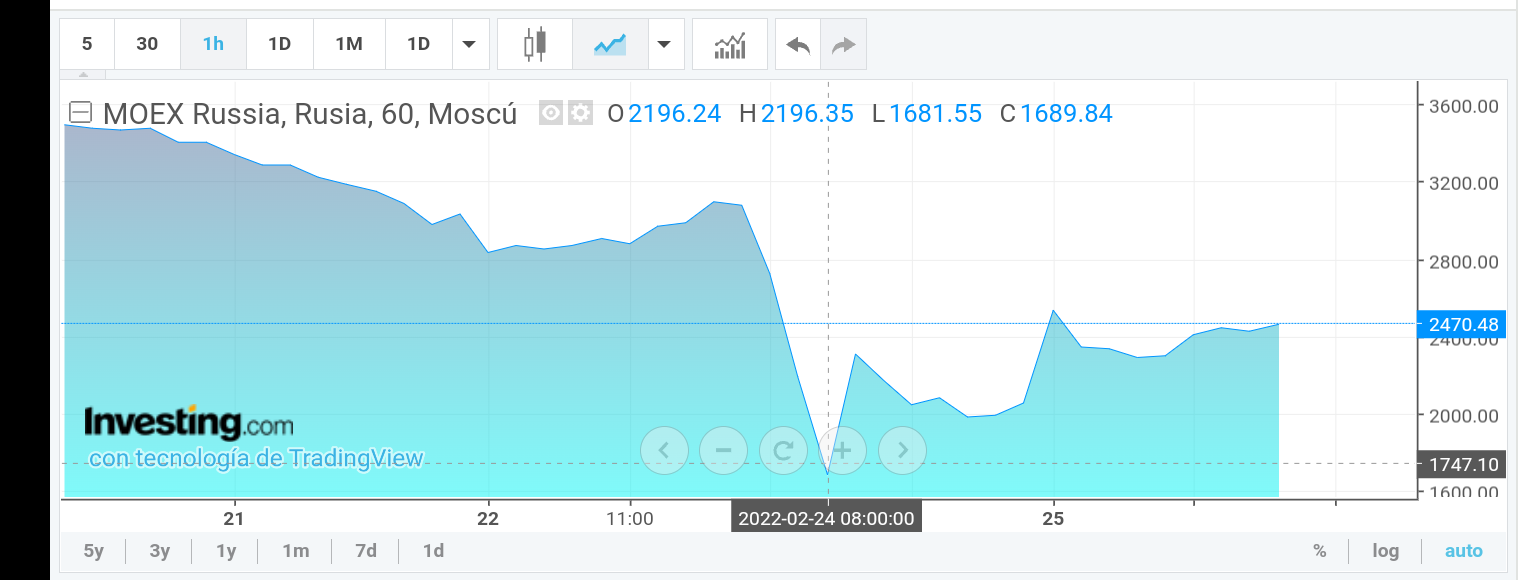
Task: Enable log scale mode
Action: (x=1385, y=551)
